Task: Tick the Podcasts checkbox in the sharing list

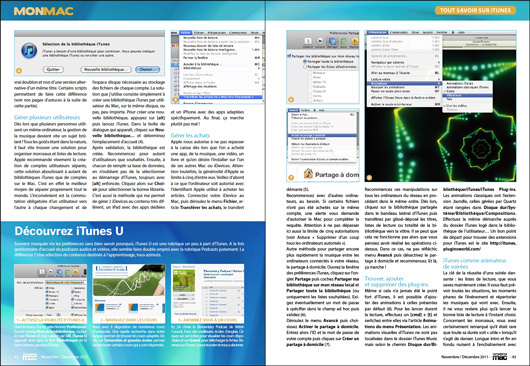Action: tap(310, 87)
